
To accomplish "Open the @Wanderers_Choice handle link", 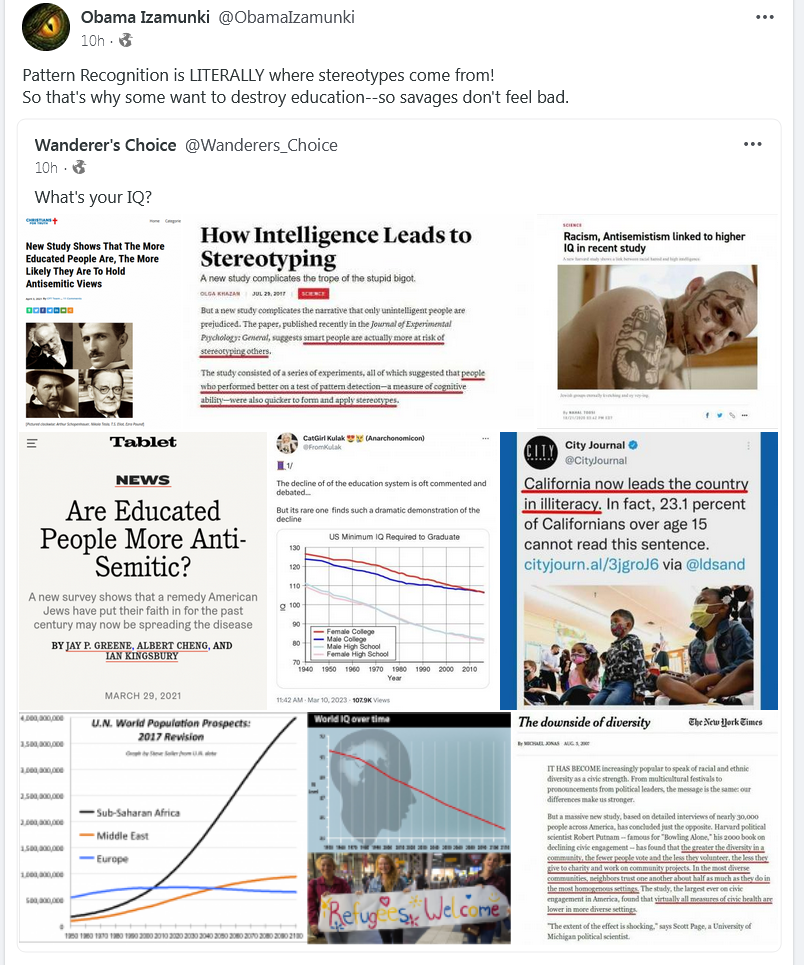I will click(x=262, y=145).
